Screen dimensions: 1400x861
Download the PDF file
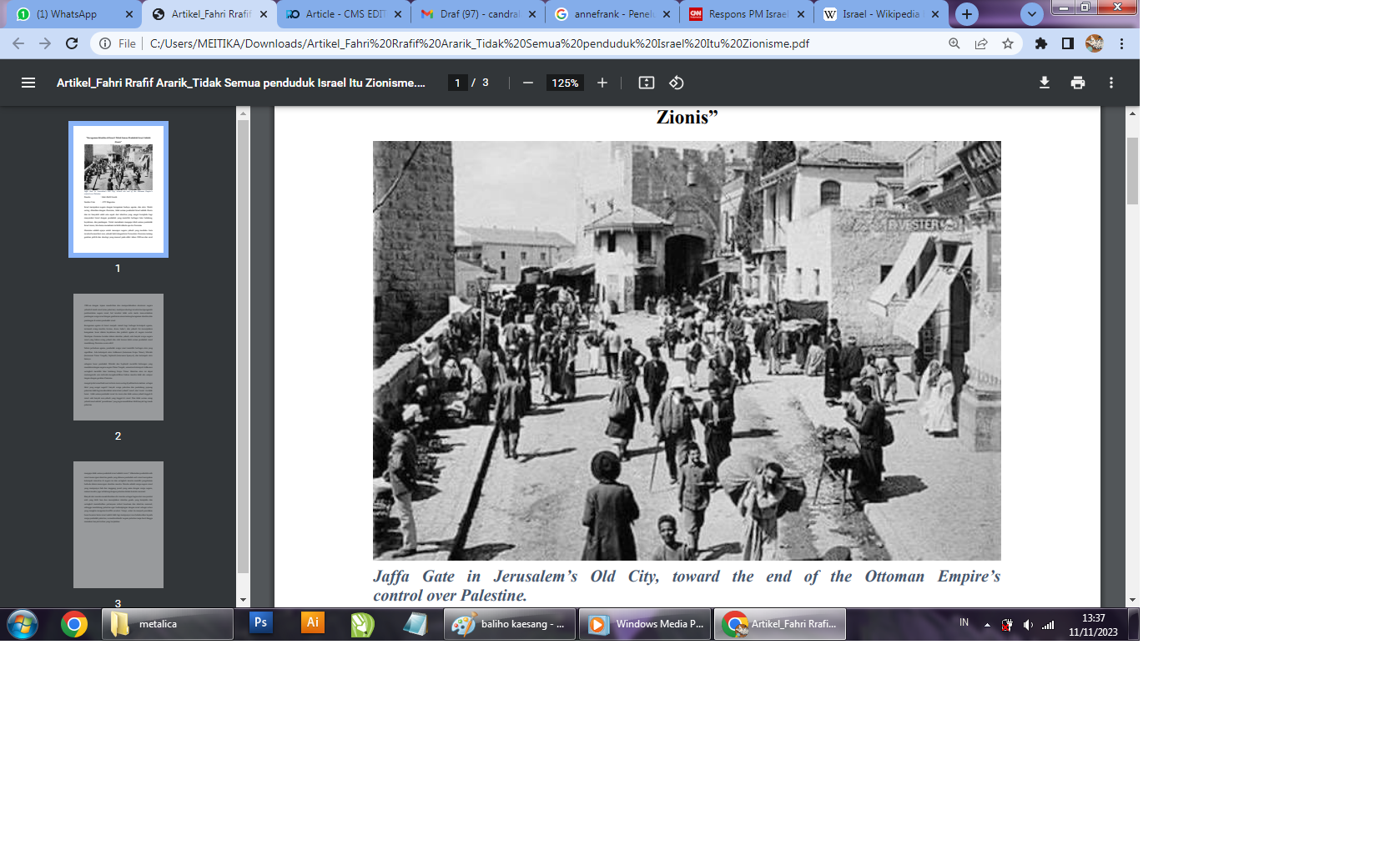pos(1045,83)
